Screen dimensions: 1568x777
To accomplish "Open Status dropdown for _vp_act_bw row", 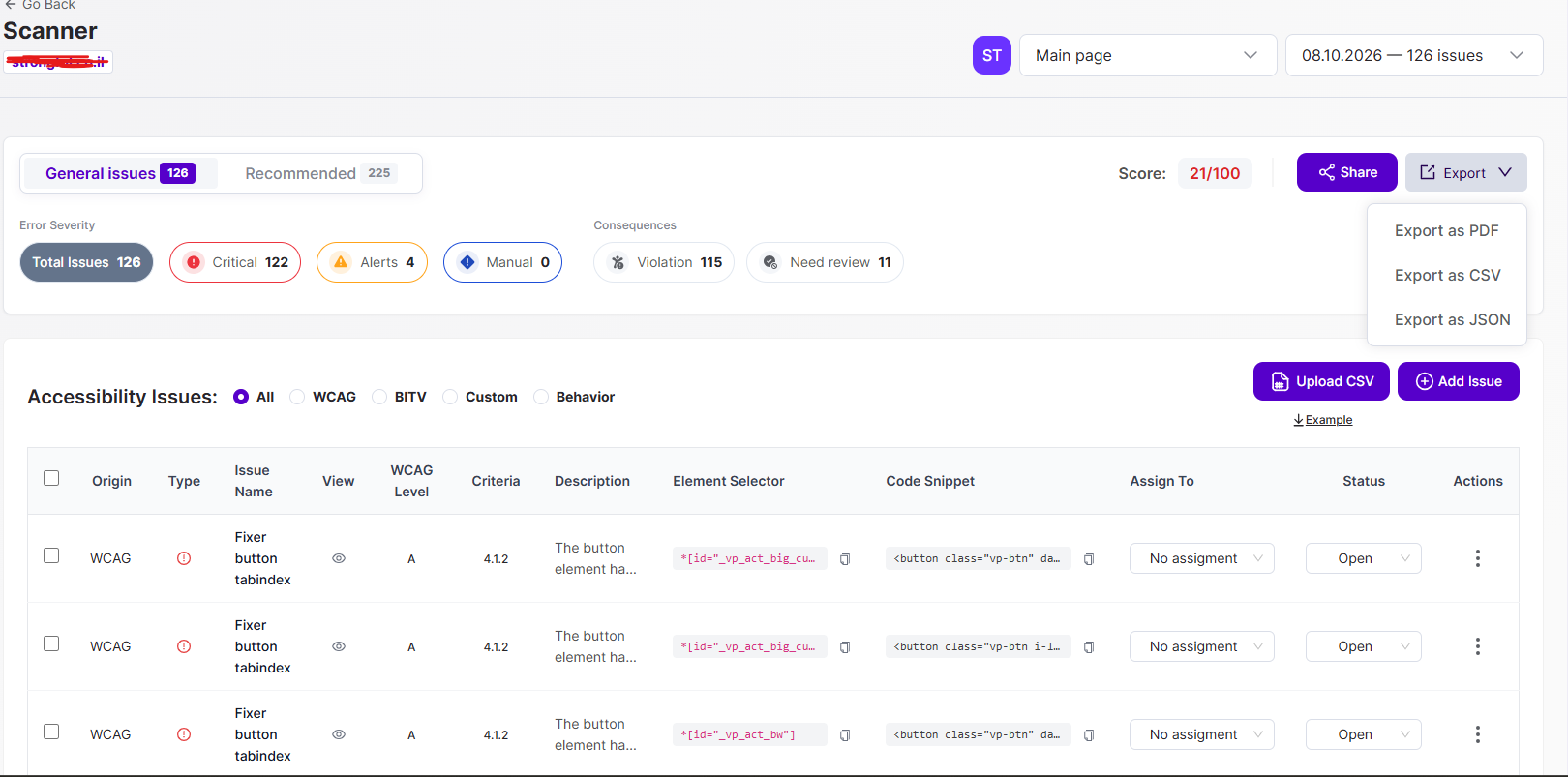I will pyautogui.click(x=1364, y=734).
